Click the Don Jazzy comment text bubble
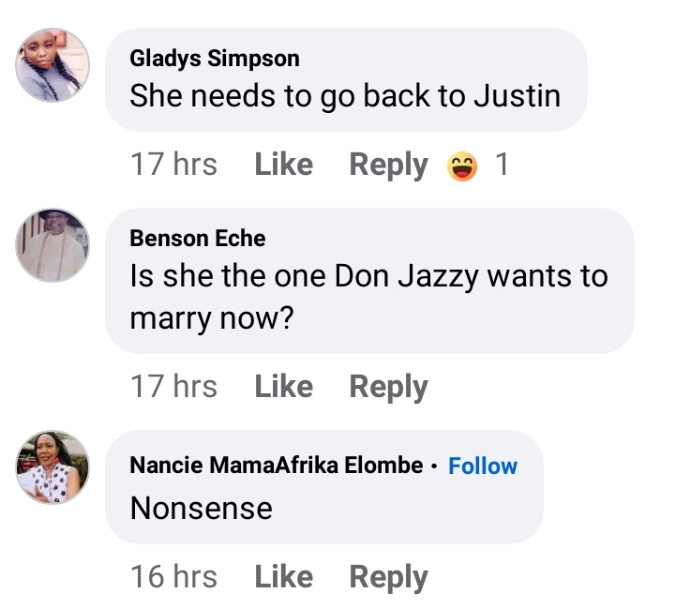The height and width of the screenshot is (604, 675). [x=368, y=297]
